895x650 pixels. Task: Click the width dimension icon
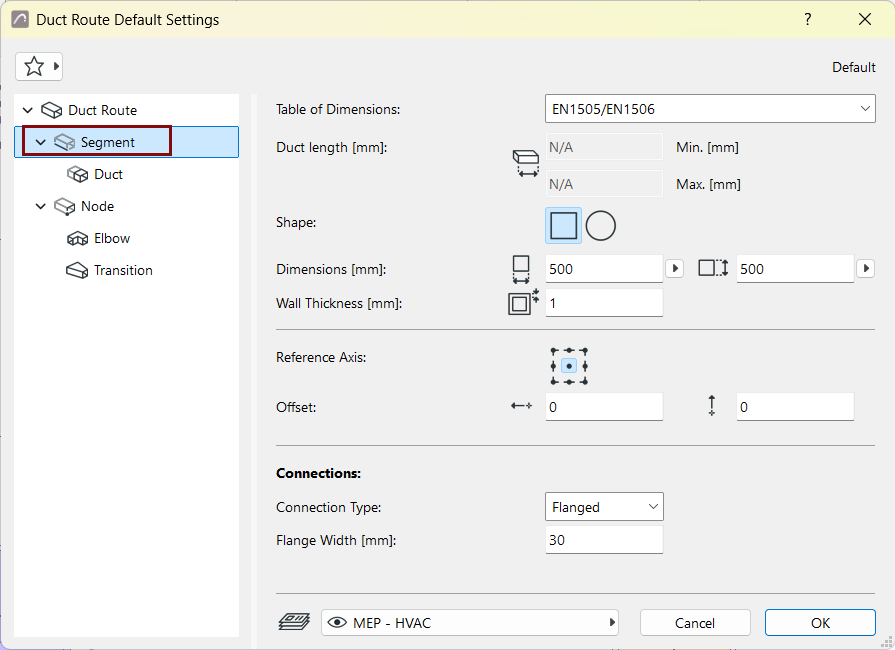coord(521,269)
